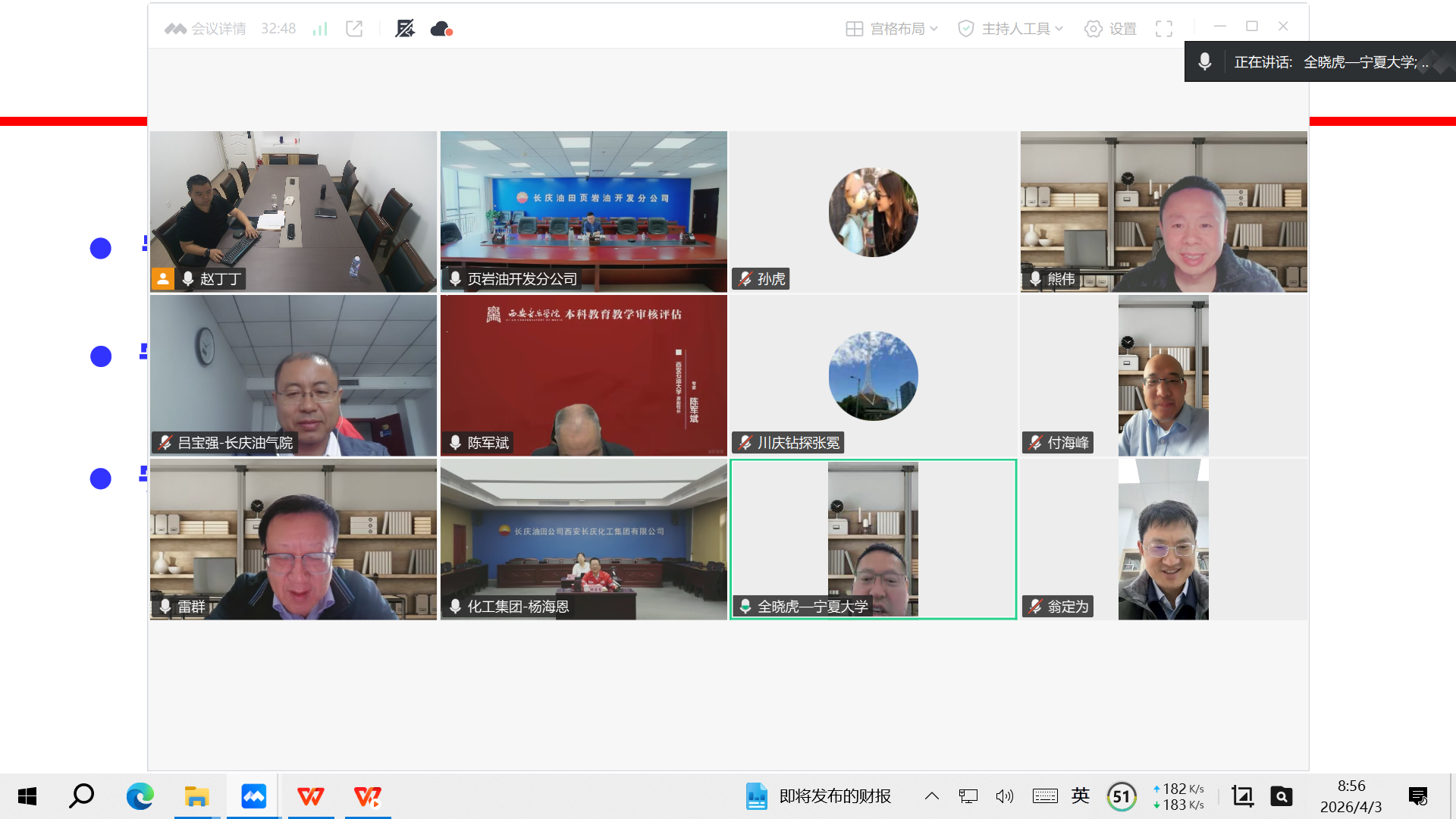Image resolution: width=1456 pixels, height=819 pixels.
Task: Open Tencent Meeting from taskbar
Action: click(253, 796)
